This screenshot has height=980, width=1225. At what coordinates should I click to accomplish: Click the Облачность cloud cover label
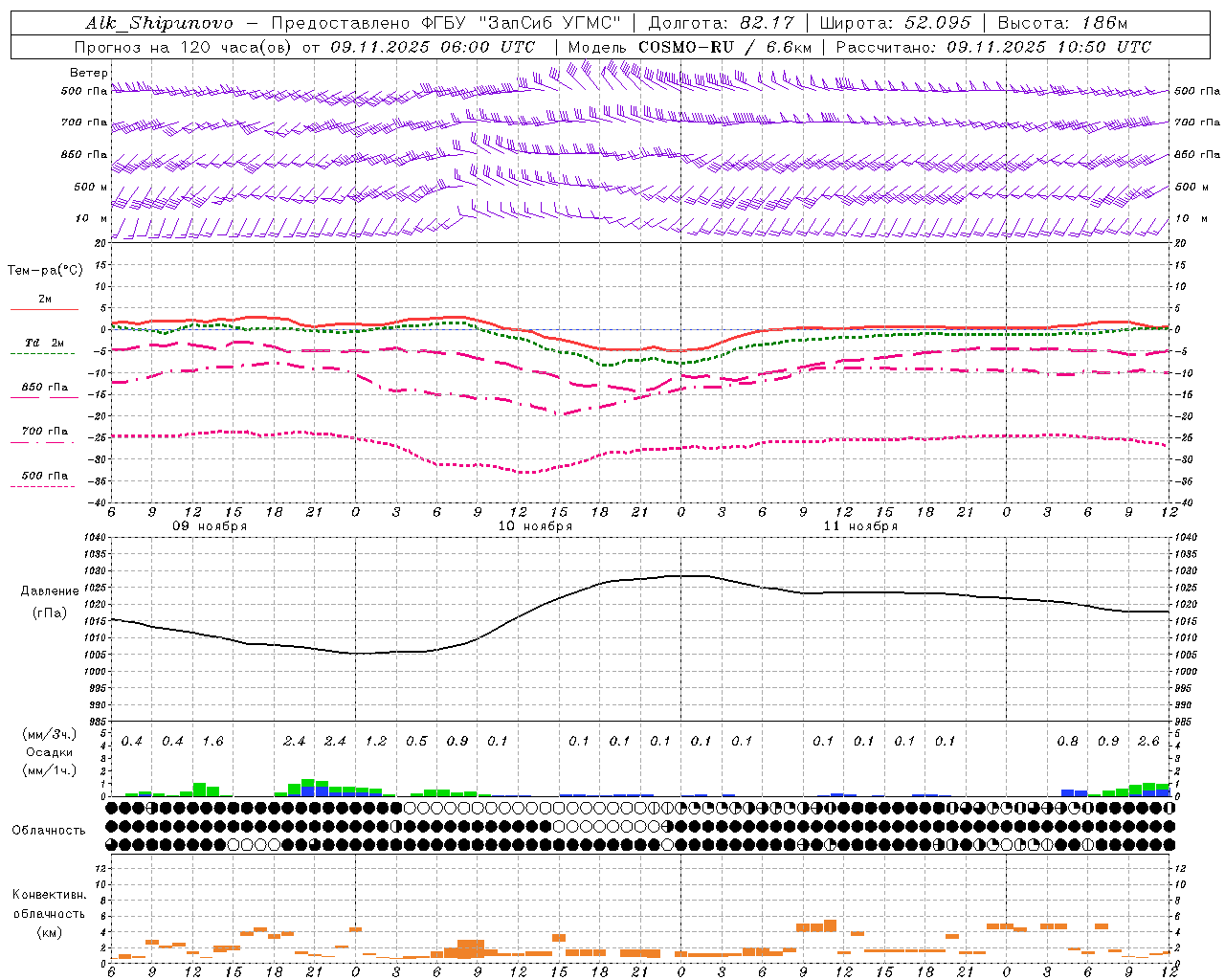click(49, 831)
